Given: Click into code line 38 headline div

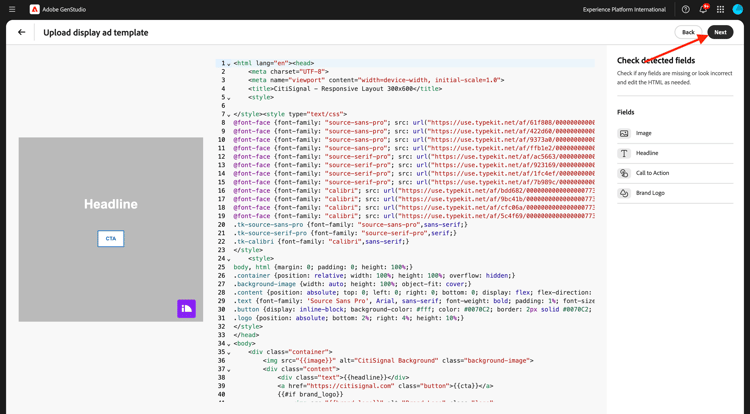Looking at the screenshot, I should (x=343, y=377).
